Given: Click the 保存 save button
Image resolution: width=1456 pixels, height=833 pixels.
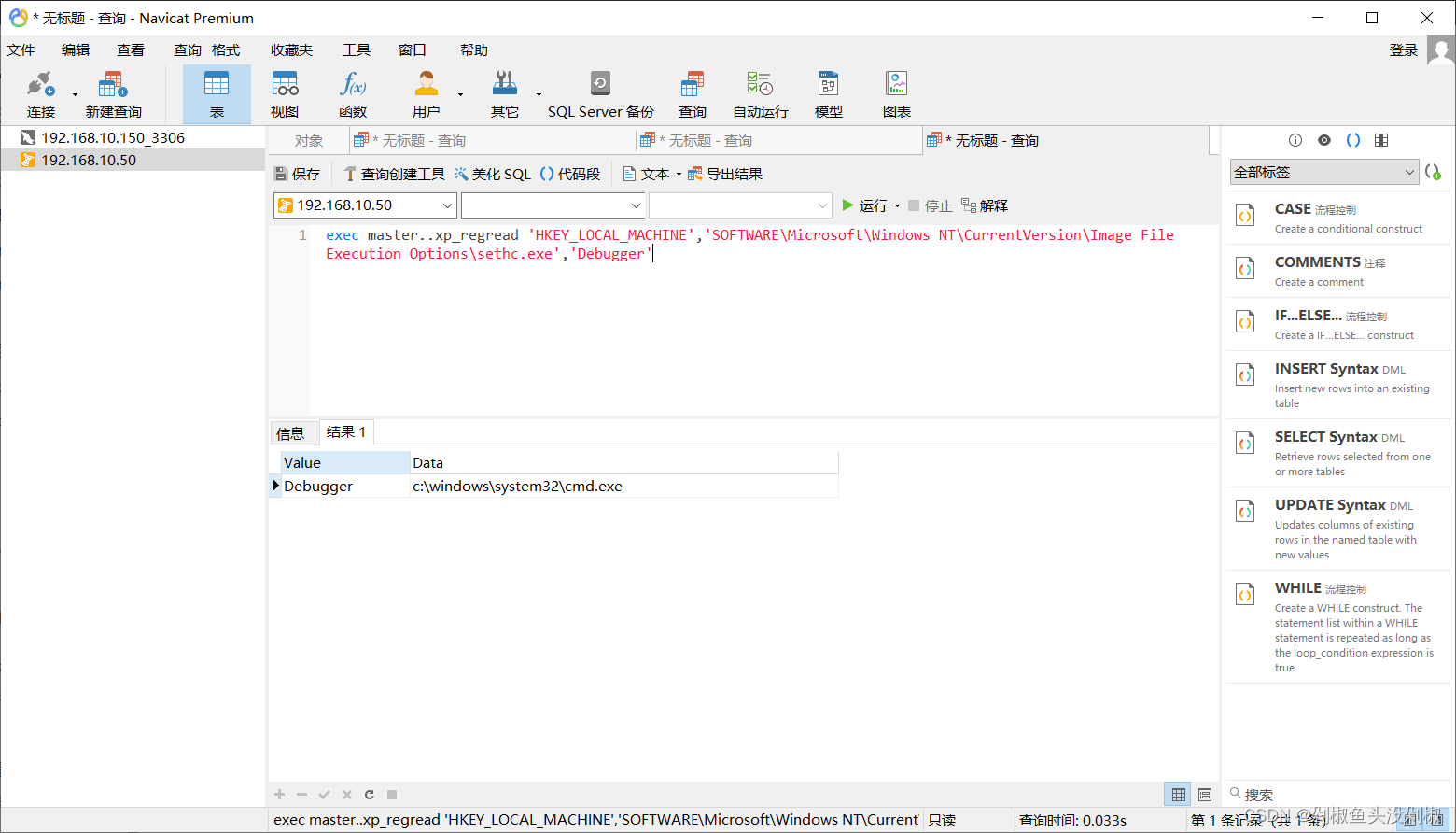Looking at the screenshot, I should (x=297, y=175).
